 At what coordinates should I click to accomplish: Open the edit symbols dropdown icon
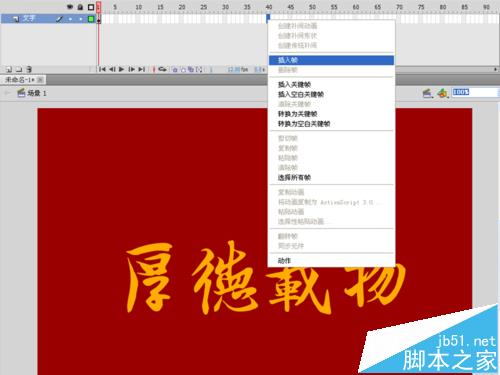coord(443,93)
